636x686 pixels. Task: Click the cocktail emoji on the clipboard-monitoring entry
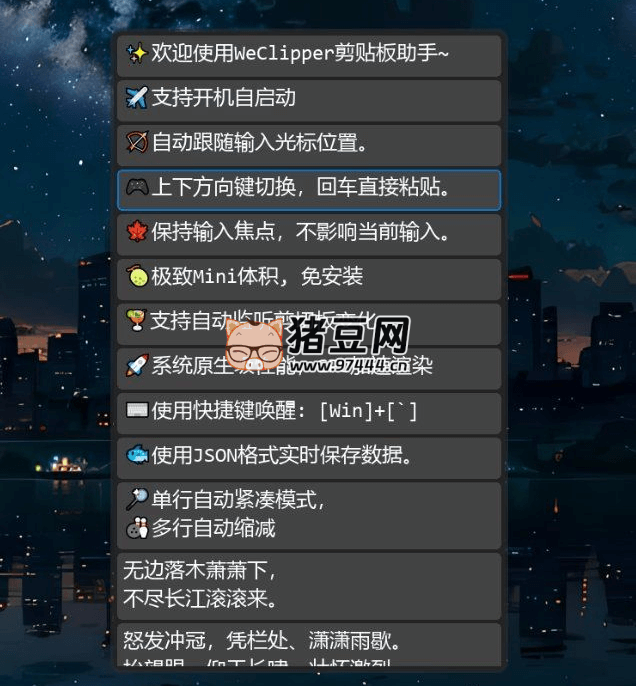coord(136,320)
